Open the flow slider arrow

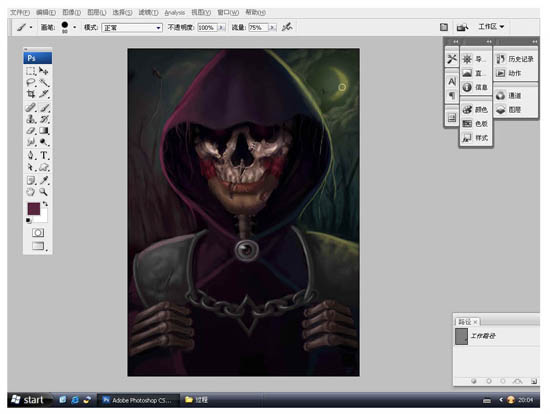273,27
